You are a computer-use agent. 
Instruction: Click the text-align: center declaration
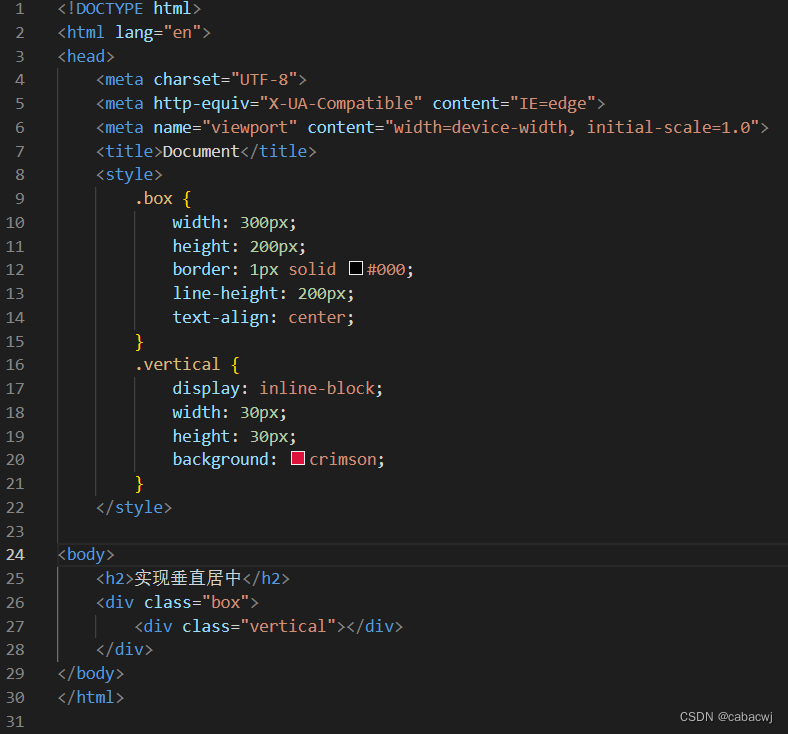click(263, 318)
